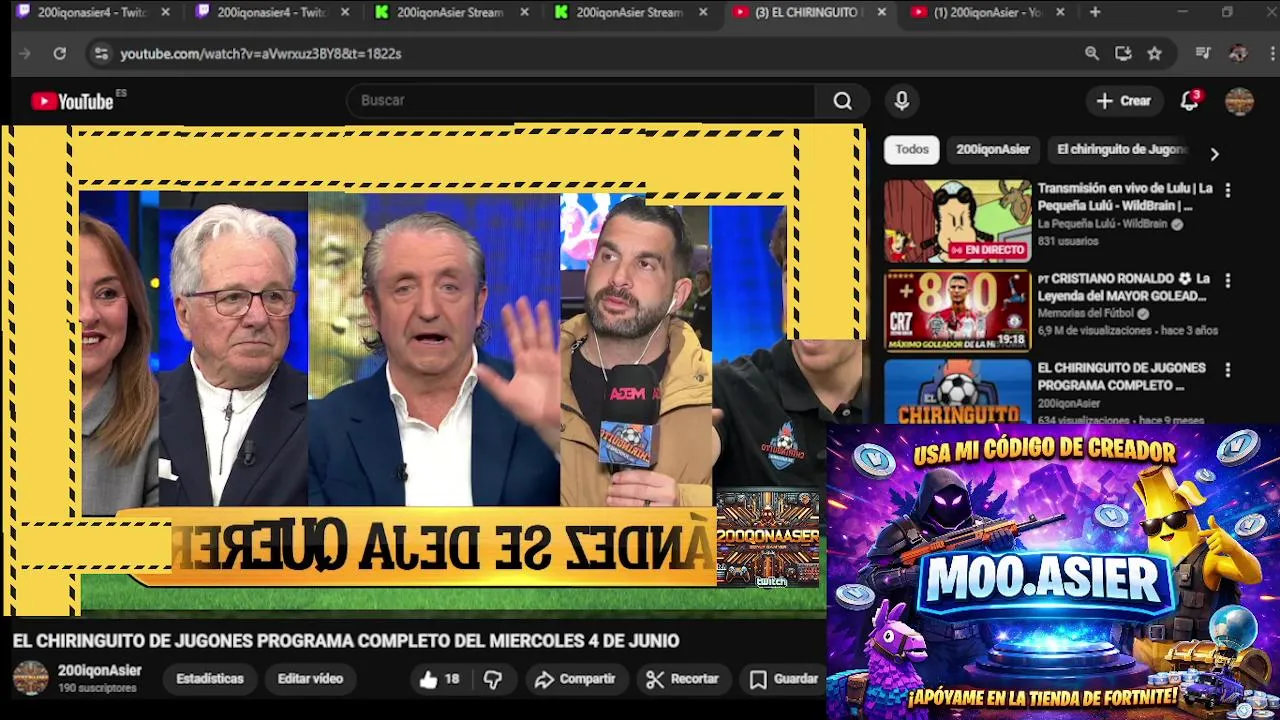Open the notifications bell
This screenshot has height=720, width=1280.
pyautogui.click(x=1189, y=101)
